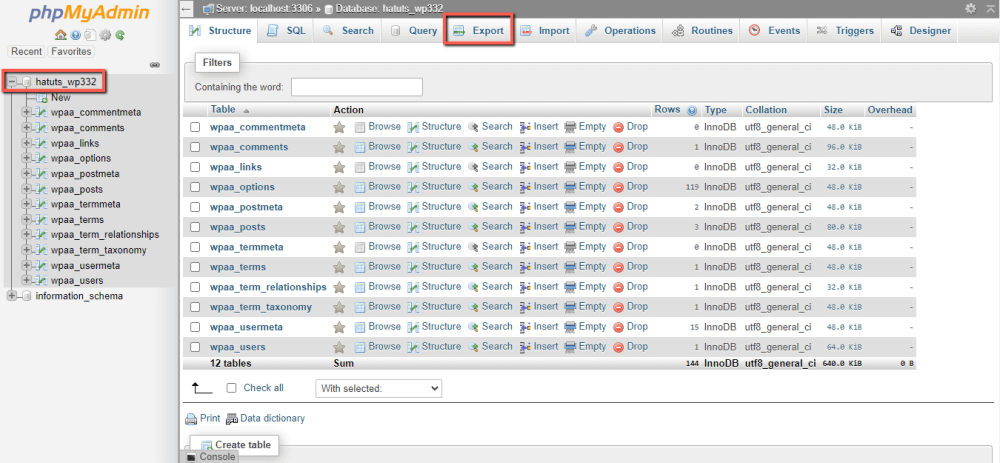Click the Drop red icon for wpaa_termmeta
The image size is (1000, 463).
[618, 247]
